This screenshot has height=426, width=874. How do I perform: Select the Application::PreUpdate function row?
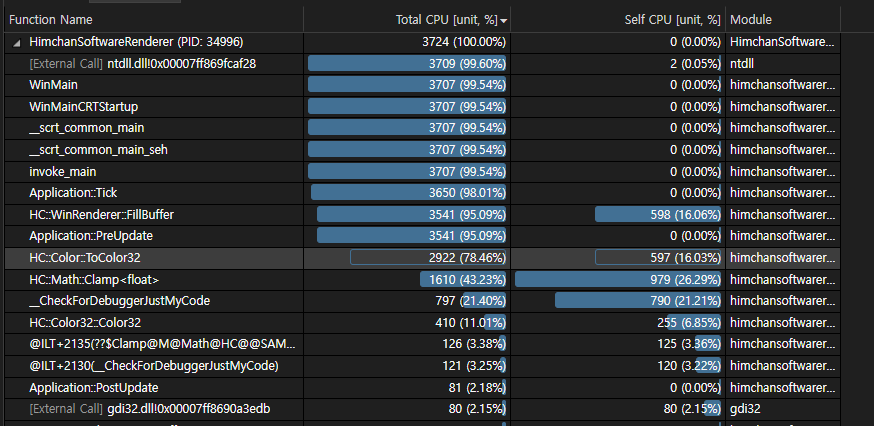[423, 236]
